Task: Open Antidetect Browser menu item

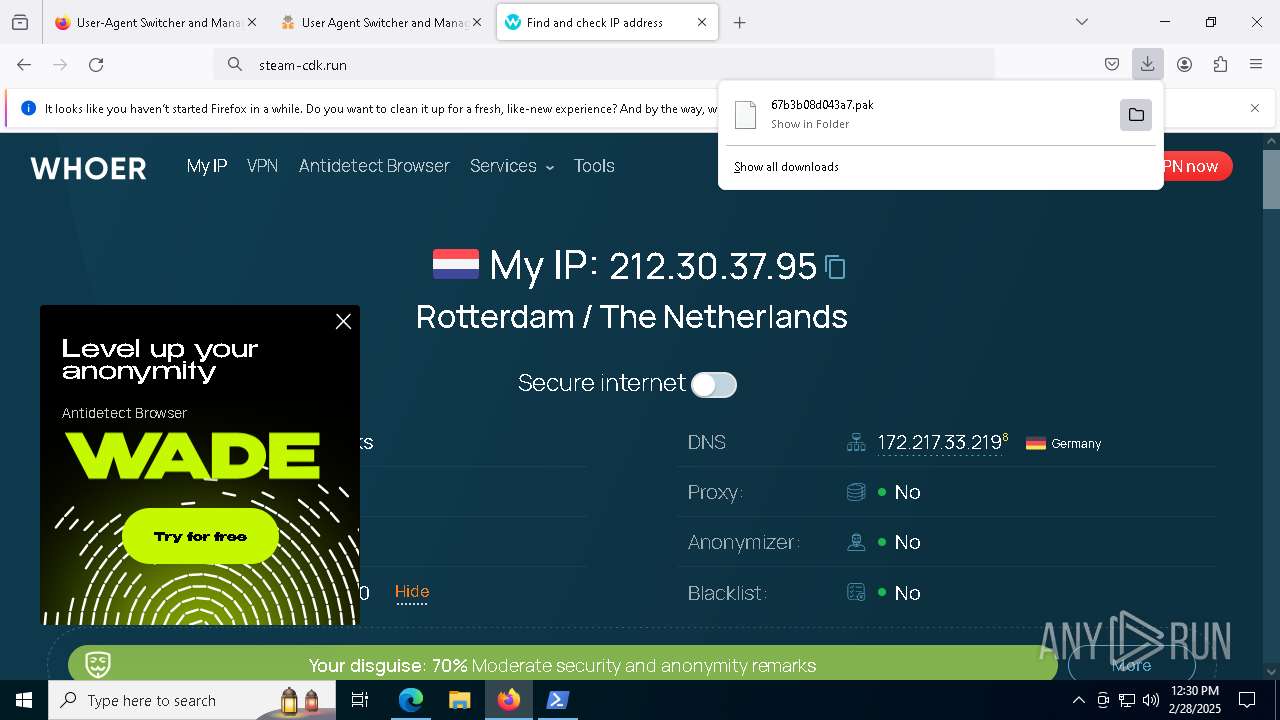Action: click(x=374, y=166)
